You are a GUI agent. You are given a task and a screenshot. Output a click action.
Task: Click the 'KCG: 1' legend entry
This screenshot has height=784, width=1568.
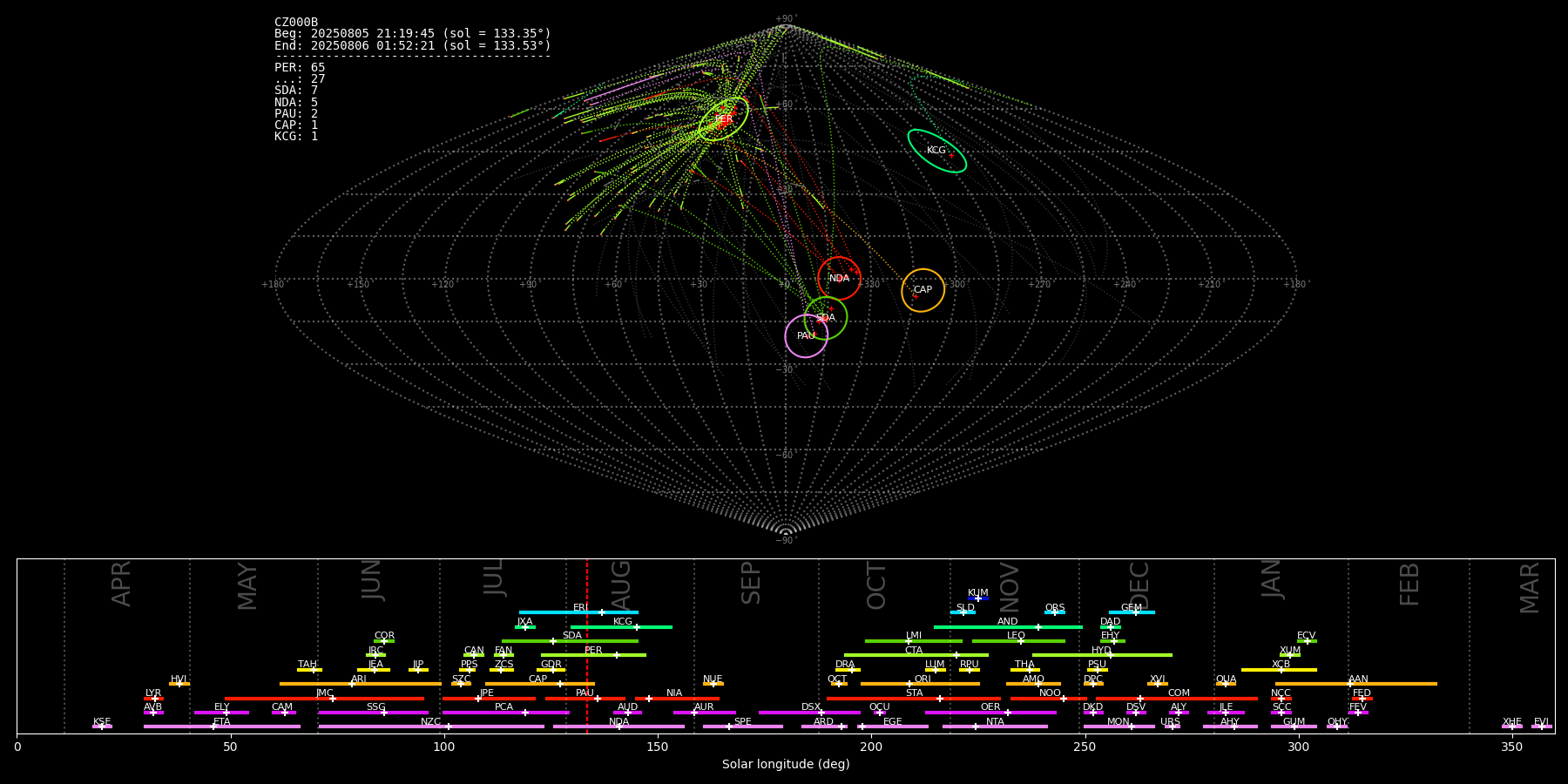point(296,137)
